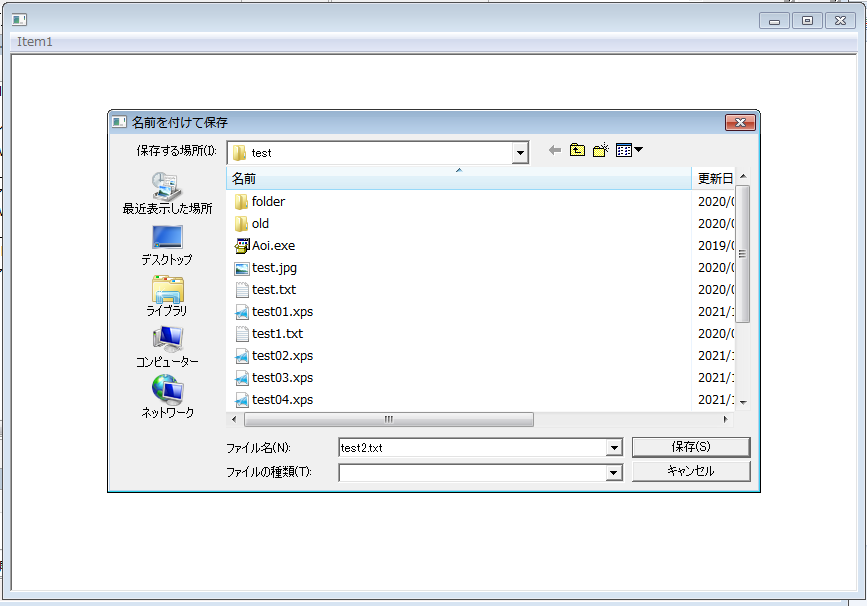The height and width of the screenshot is (606, 867).
Task: Select the 'old' folder icon
Action: click(x=241, y=224)
